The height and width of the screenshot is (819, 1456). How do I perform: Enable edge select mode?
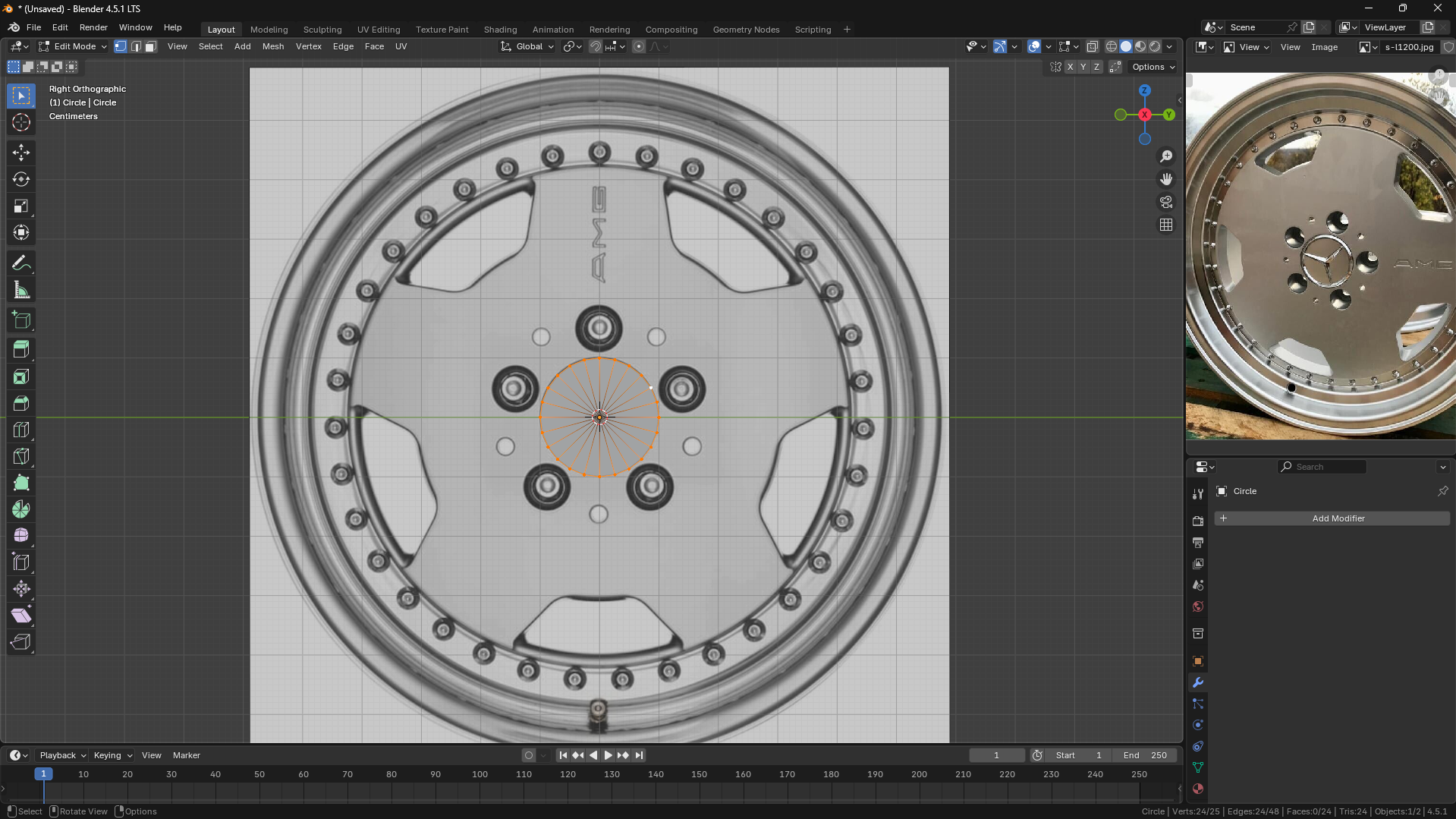[136, 46]
